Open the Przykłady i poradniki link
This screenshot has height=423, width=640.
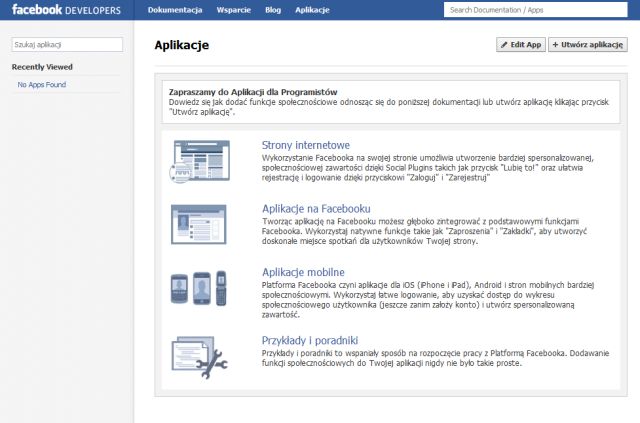tap(310, 340)
